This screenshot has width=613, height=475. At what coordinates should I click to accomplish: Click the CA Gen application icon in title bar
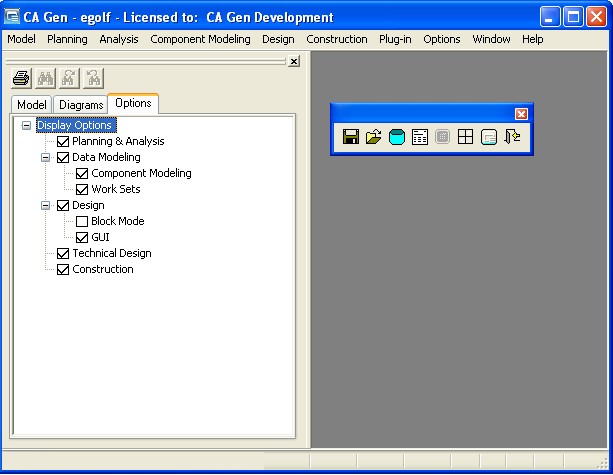pyautogui.click(x=12, y=17)
